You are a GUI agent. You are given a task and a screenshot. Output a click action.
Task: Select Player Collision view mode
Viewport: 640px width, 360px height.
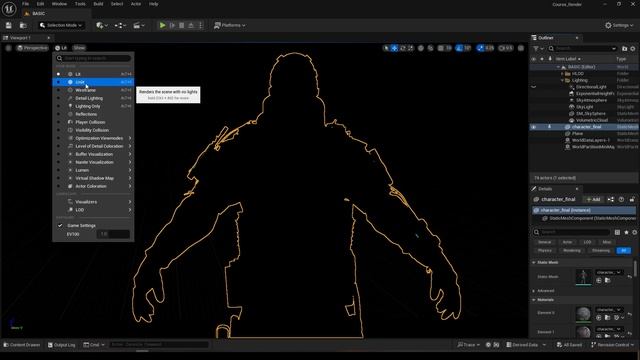coord(93,122)
